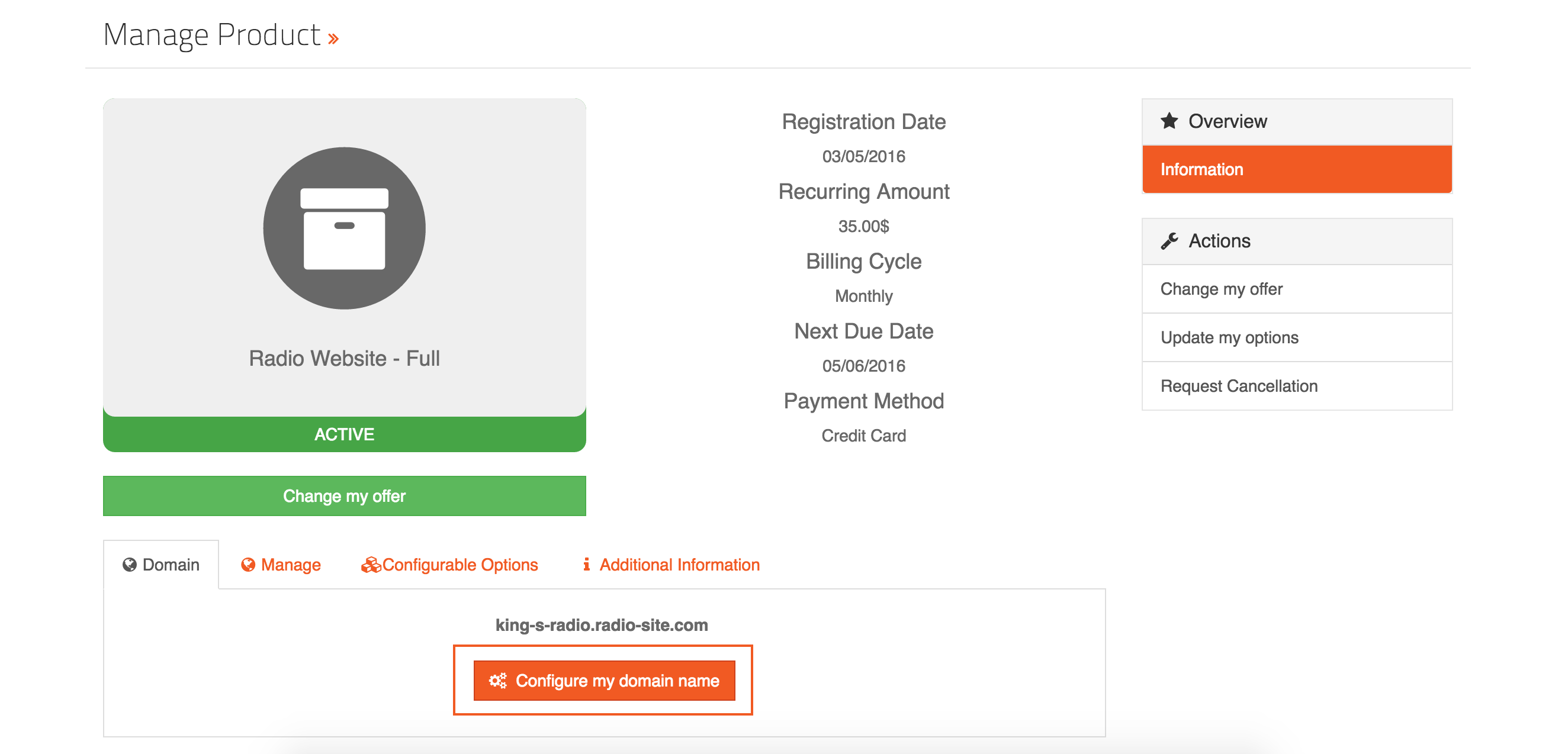1568x754 pixels.
Task: Click the globe icon on the Domain tab
Action: point(129,565)
